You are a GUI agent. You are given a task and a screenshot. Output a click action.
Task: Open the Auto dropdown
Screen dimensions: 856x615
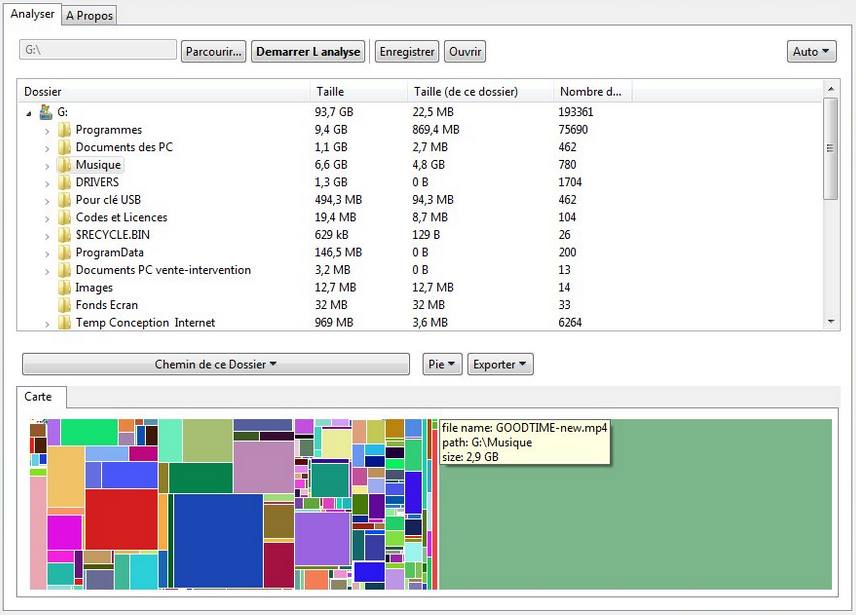811,51
